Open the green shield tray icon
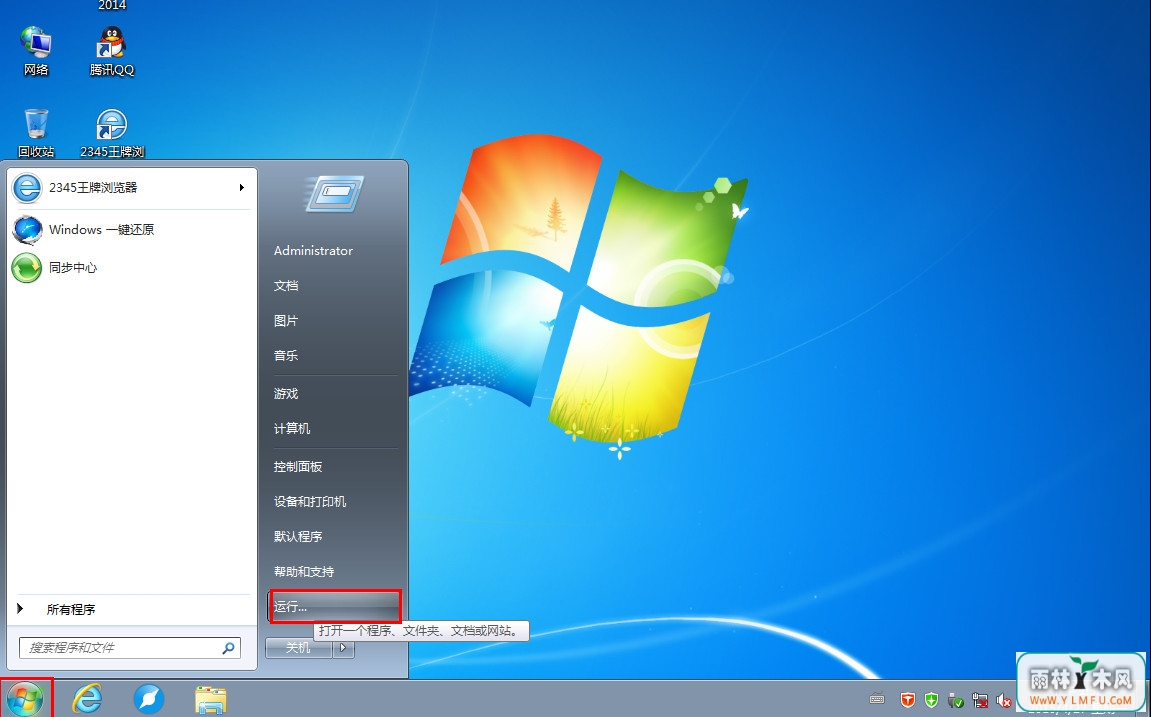Image resolution: width=1151 pixels, height=717 pixels. click(932, 699)
